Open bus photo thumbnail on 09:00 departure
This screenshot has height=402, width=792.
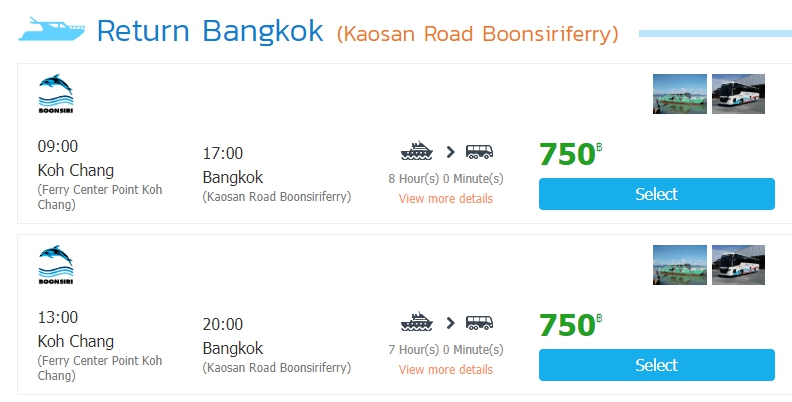point(738,94)
